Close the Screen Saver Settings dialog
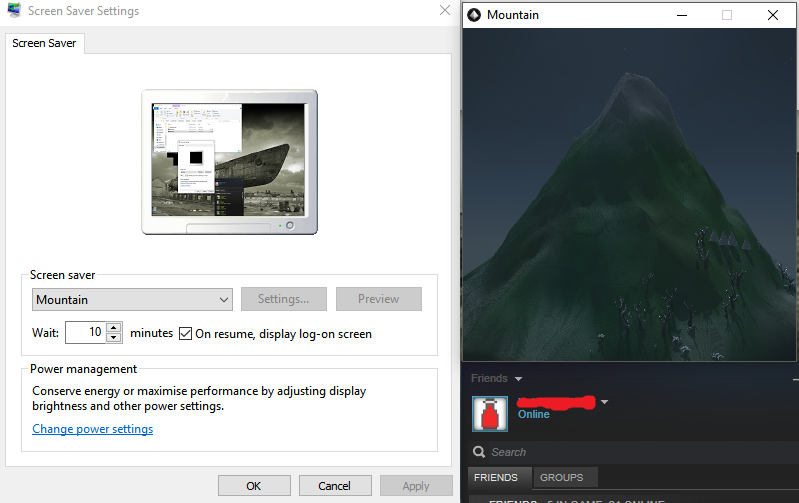This screenshot has height=503, width=799. (445, 10)
